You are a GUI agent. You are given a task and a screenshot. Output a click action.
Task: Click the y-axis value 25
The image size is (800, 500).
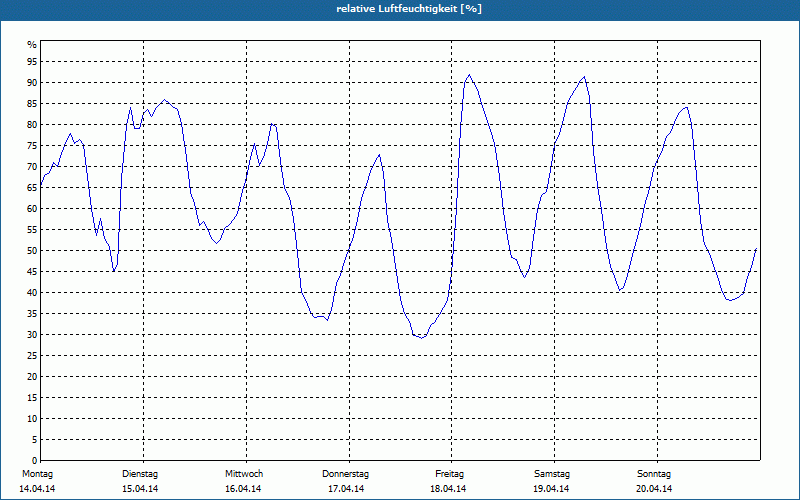coord(32,356)
